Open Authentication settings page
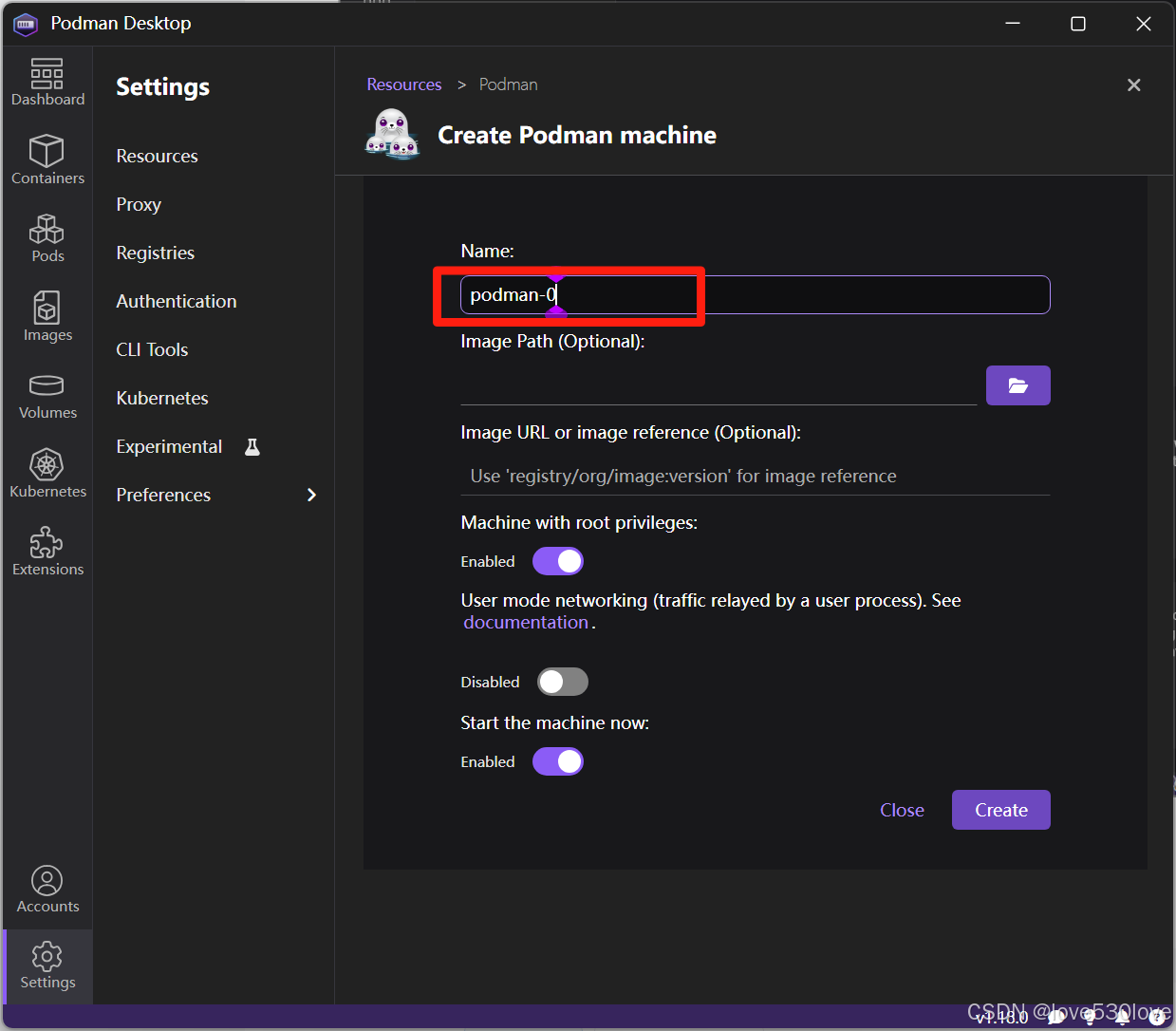Viewport: 1176px width, 1031px height. pyautogui.click(x=177, y=301)
